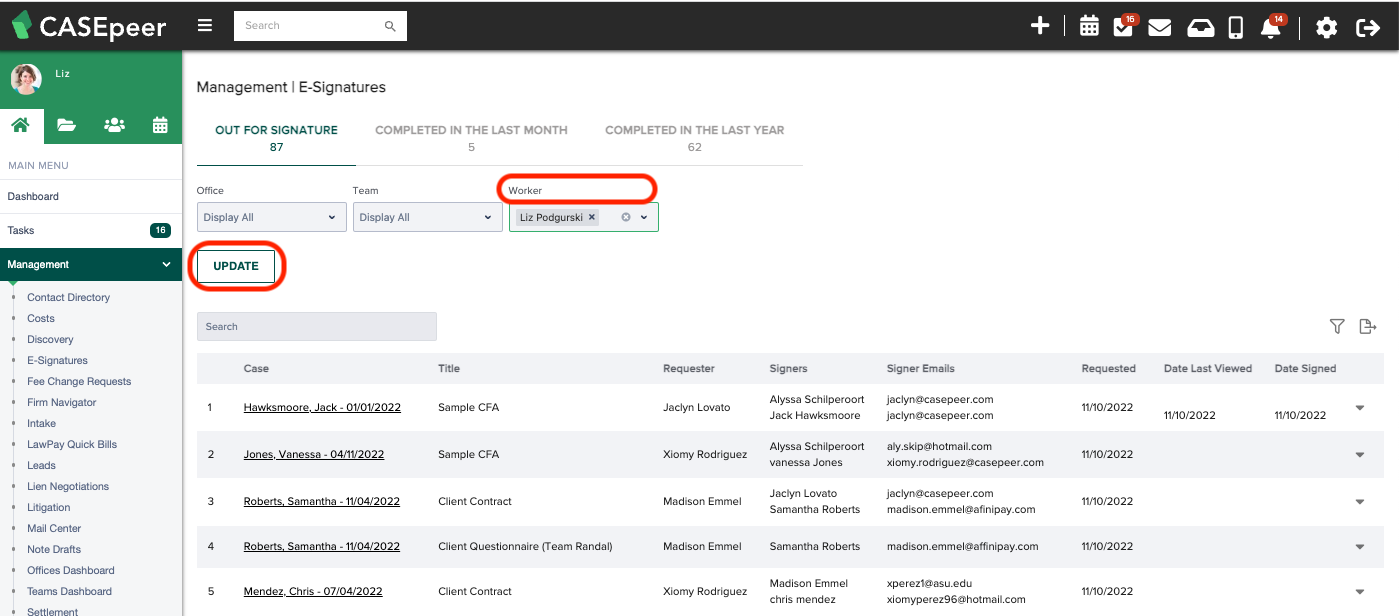Viewport: 1399px width, 616px height.
Task: Open Costs under Management
Action: [x=41, y=319]
